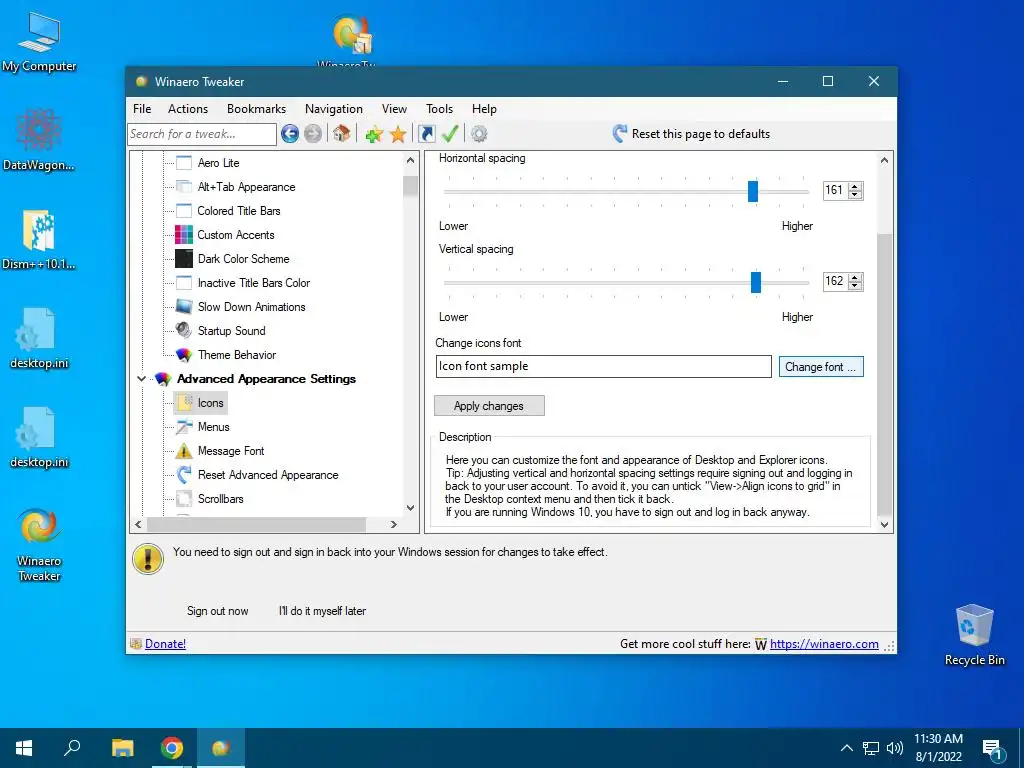
Task: Select the Dism++ desktop folder icon
Action: coord(39,240)
